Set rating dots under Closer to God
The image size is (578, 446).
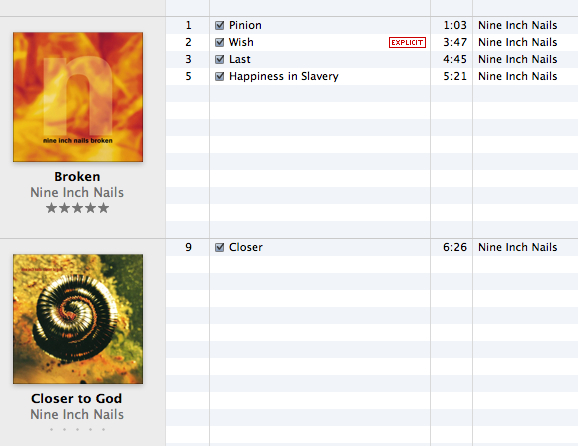pos(77,429)
